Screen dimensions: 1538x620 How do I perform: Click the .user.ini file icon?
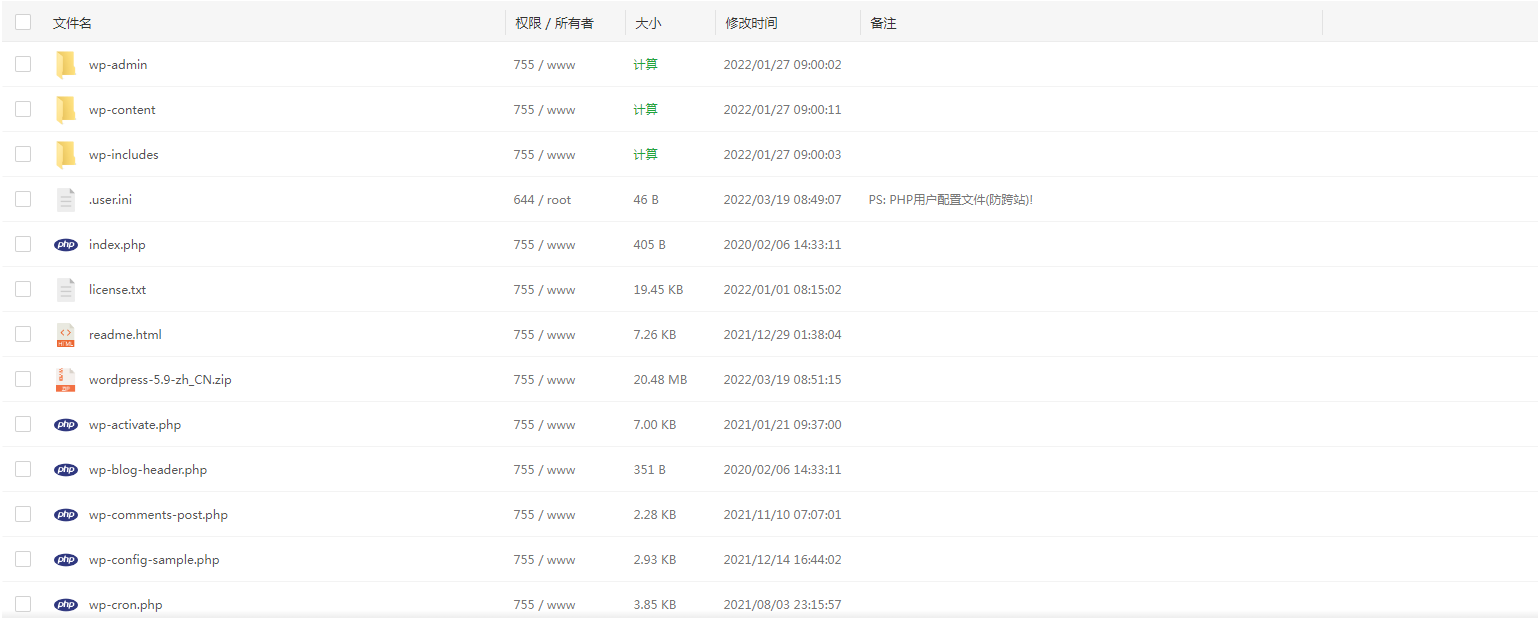coord(66,199)
